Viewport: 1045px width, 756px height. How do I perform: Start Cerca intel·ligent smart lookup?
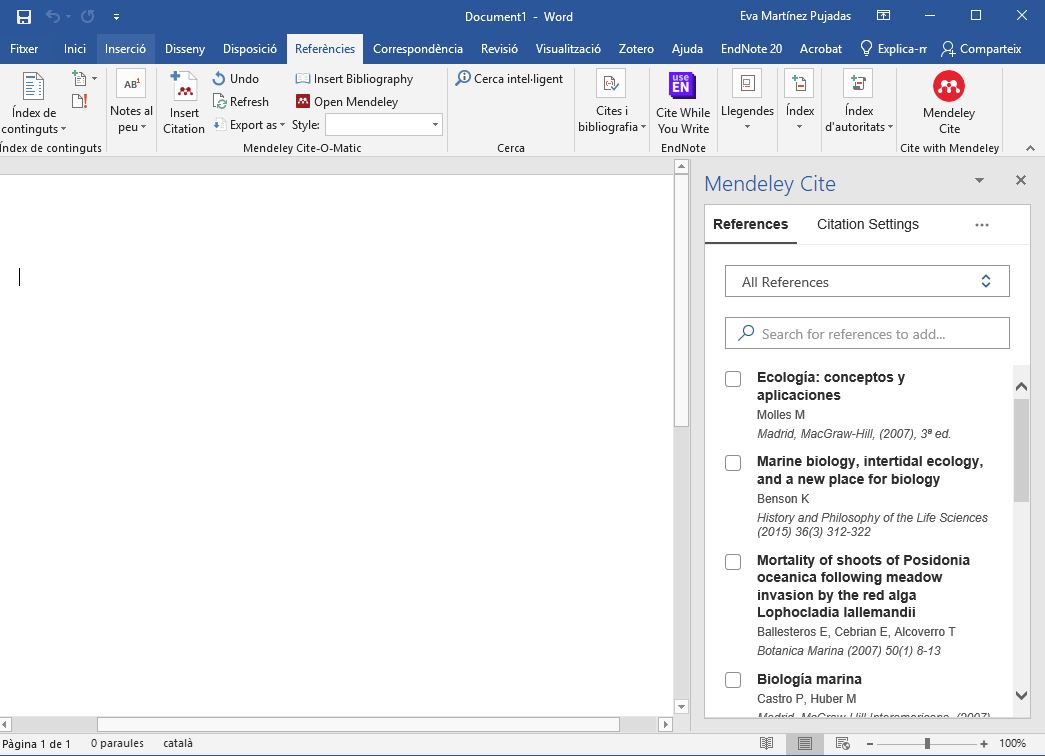tap(509, 79)
